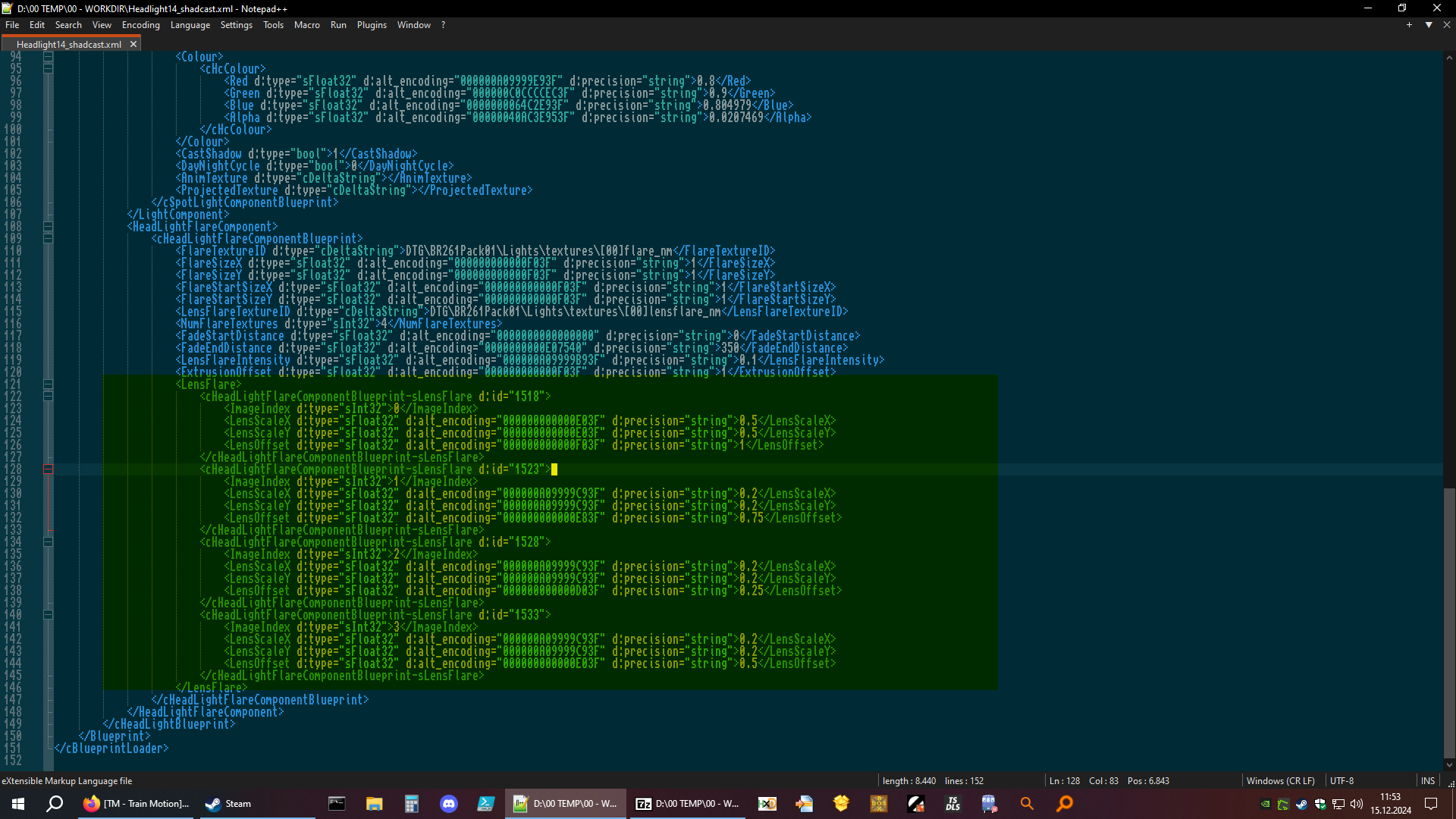Select the Headlight14_shadcast.xml tab
Viewport: 1456px width, 819px height.
coord(68,45)
